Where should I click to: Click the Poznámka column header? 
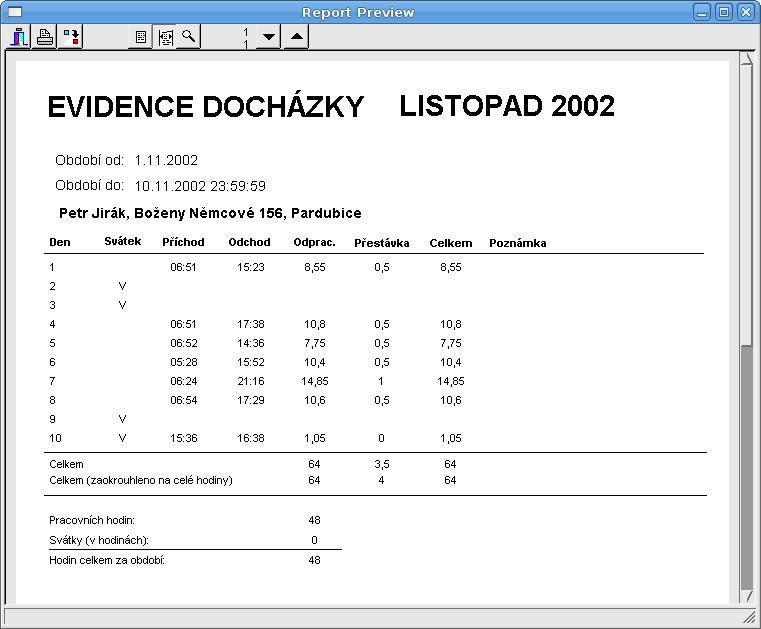pyautogui.click(x=517, y=243)
